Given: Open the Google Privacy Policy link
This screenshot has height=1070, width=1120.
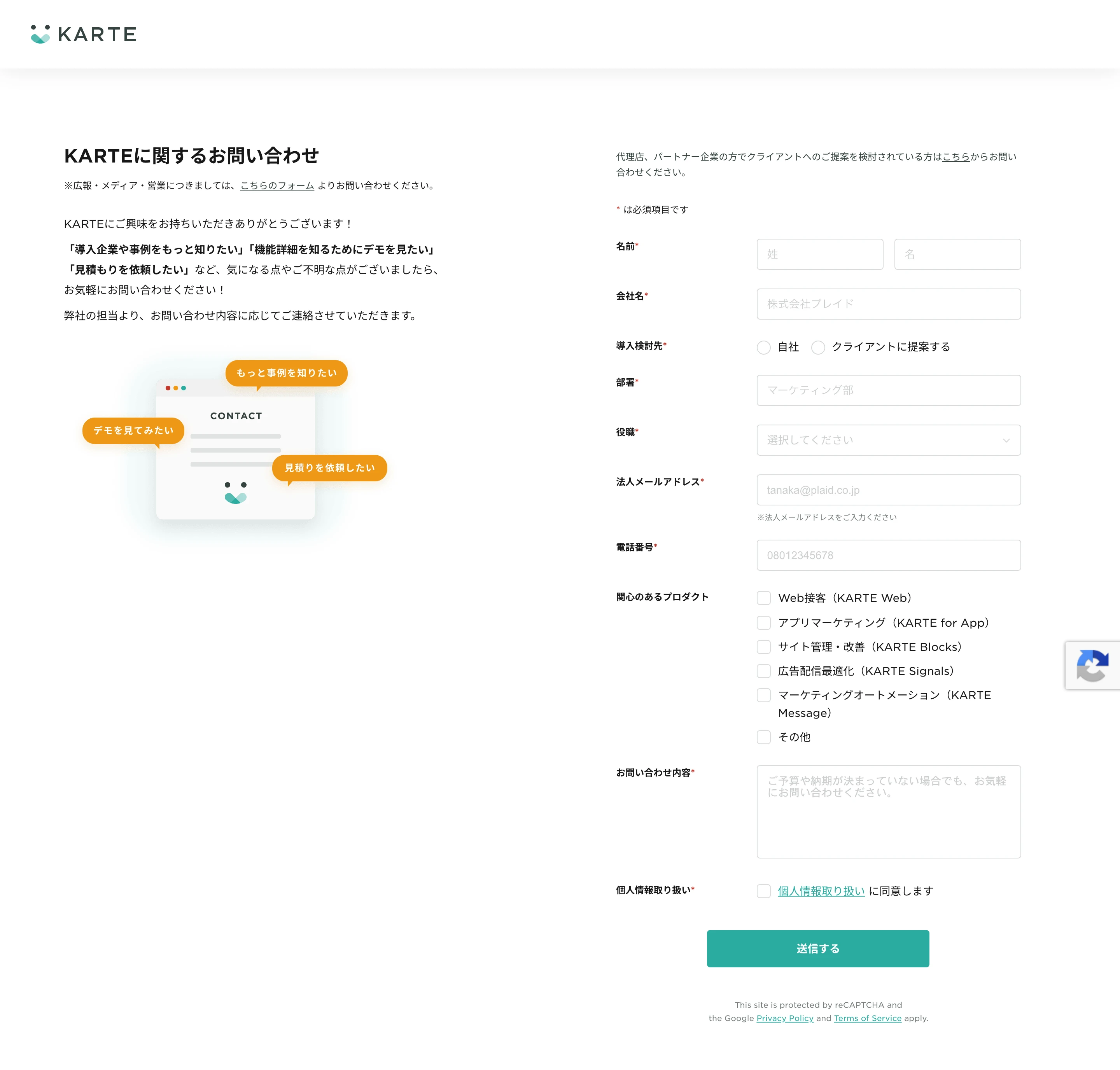Looking at the screenshot, I should [x=784, y=1018].
